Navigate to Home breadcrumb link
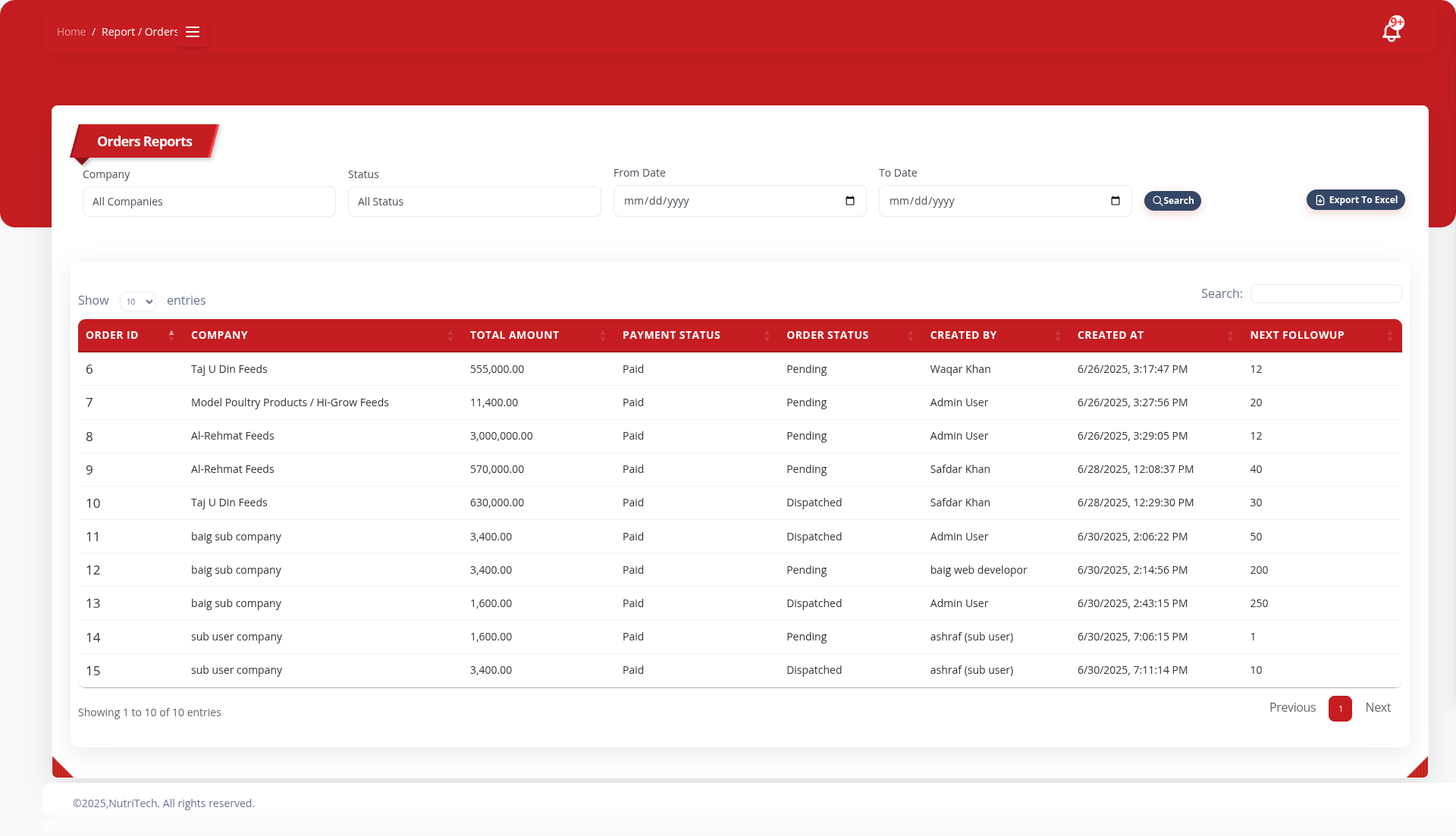 tap(71, 32)
